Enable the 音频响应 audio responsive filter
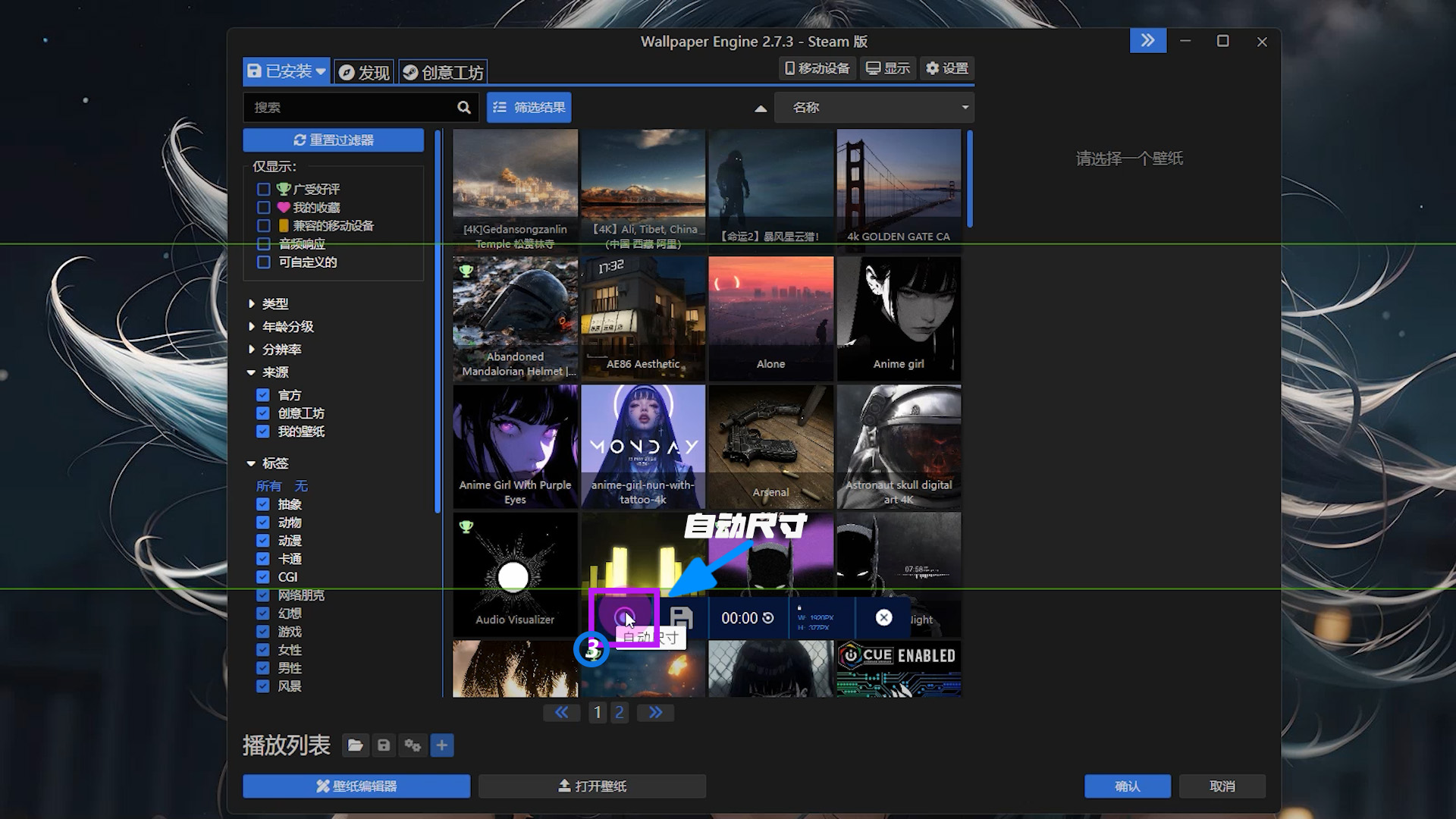This screenshot has height=819, width=1456. 263,243
